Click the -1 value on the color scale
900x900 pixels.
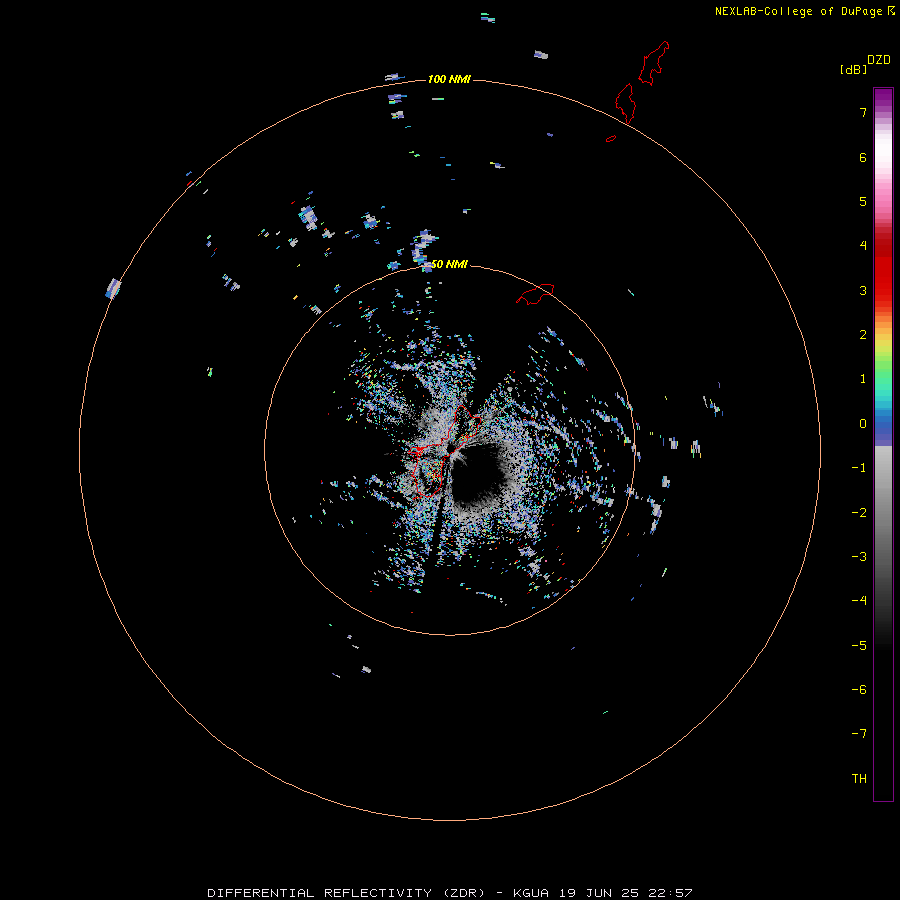pyautogui.click(x=859, y=468)
